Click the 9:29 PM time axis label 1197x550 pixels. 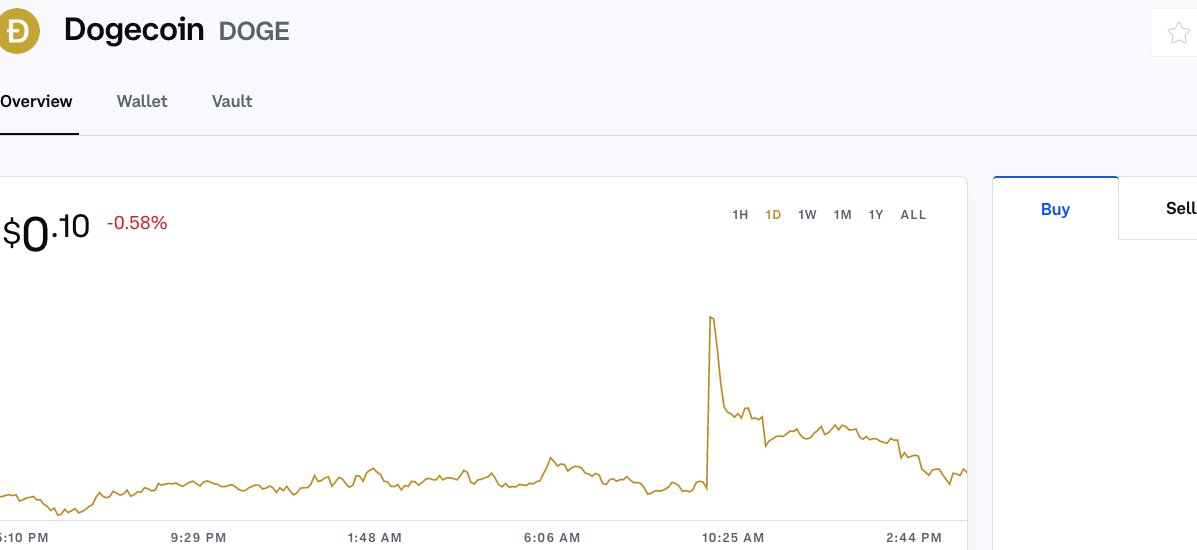198,538
